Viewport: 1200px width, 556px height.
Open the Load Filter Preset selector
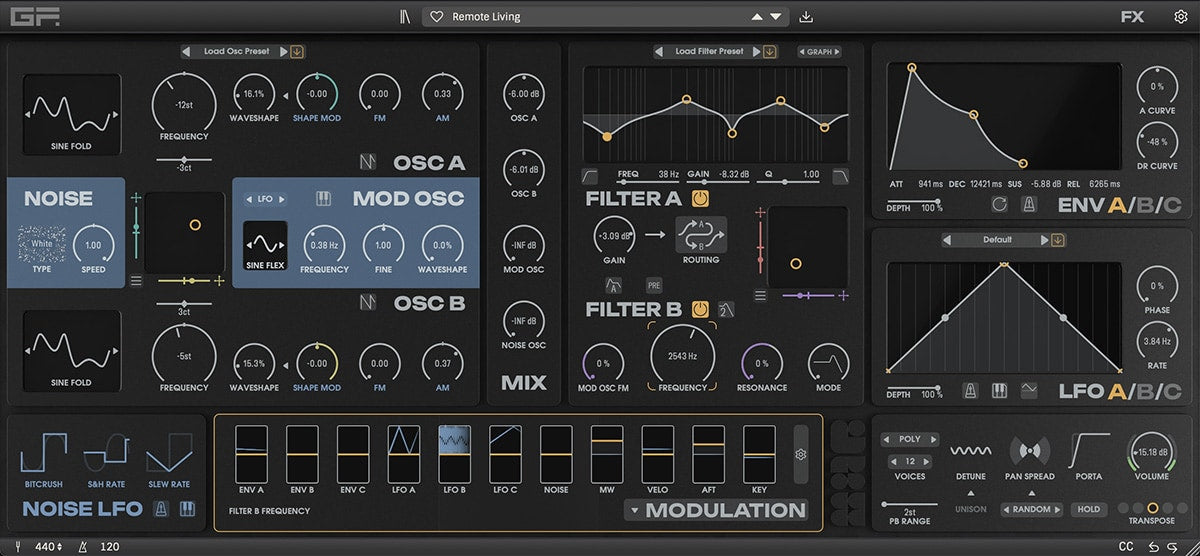(709, 52)
